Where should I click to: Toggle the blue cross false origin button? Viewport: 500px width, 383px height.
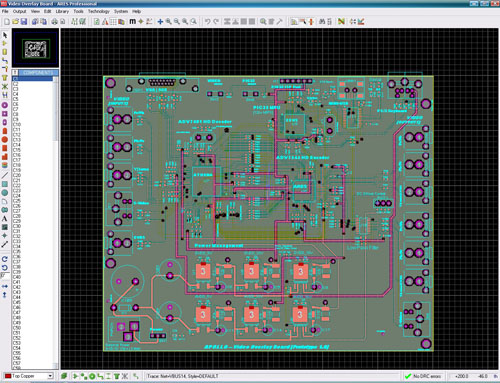[160, 22]
